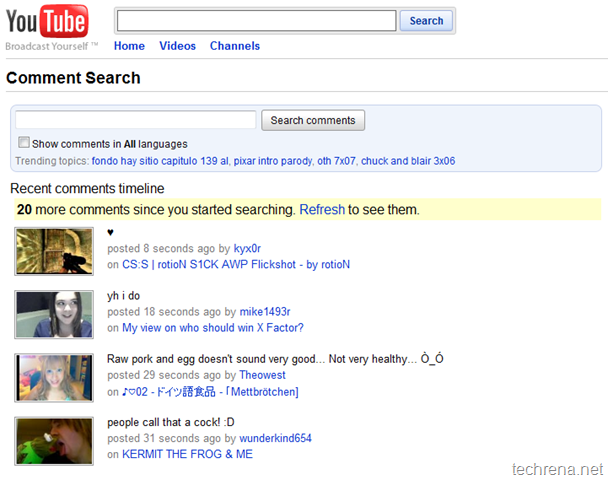
Task: Open the Kermit the Frog video thumbnail
Action: [54, 441]
